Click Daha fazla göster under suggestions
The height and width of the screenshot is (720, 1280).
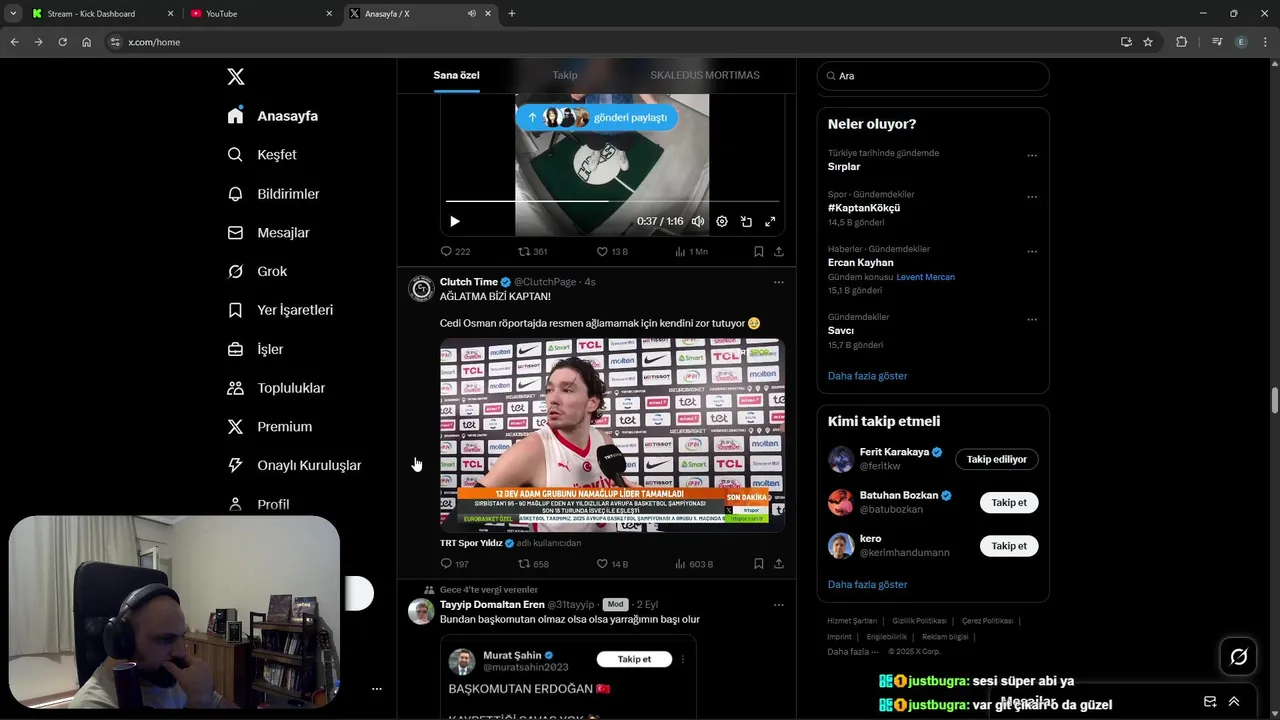click(867, 584)
